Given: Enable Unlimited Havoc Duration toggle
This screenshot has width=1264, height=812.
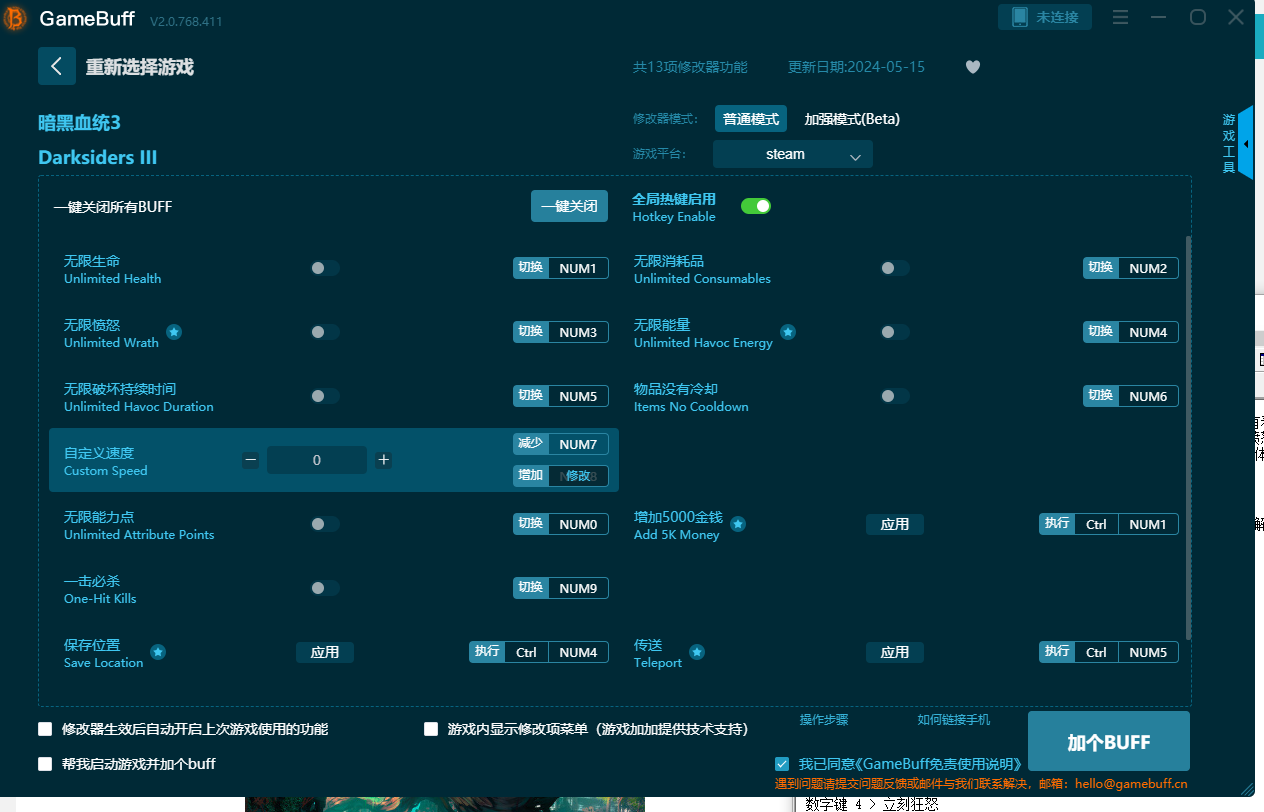Looking at the screenshot, I should [324, 396].
